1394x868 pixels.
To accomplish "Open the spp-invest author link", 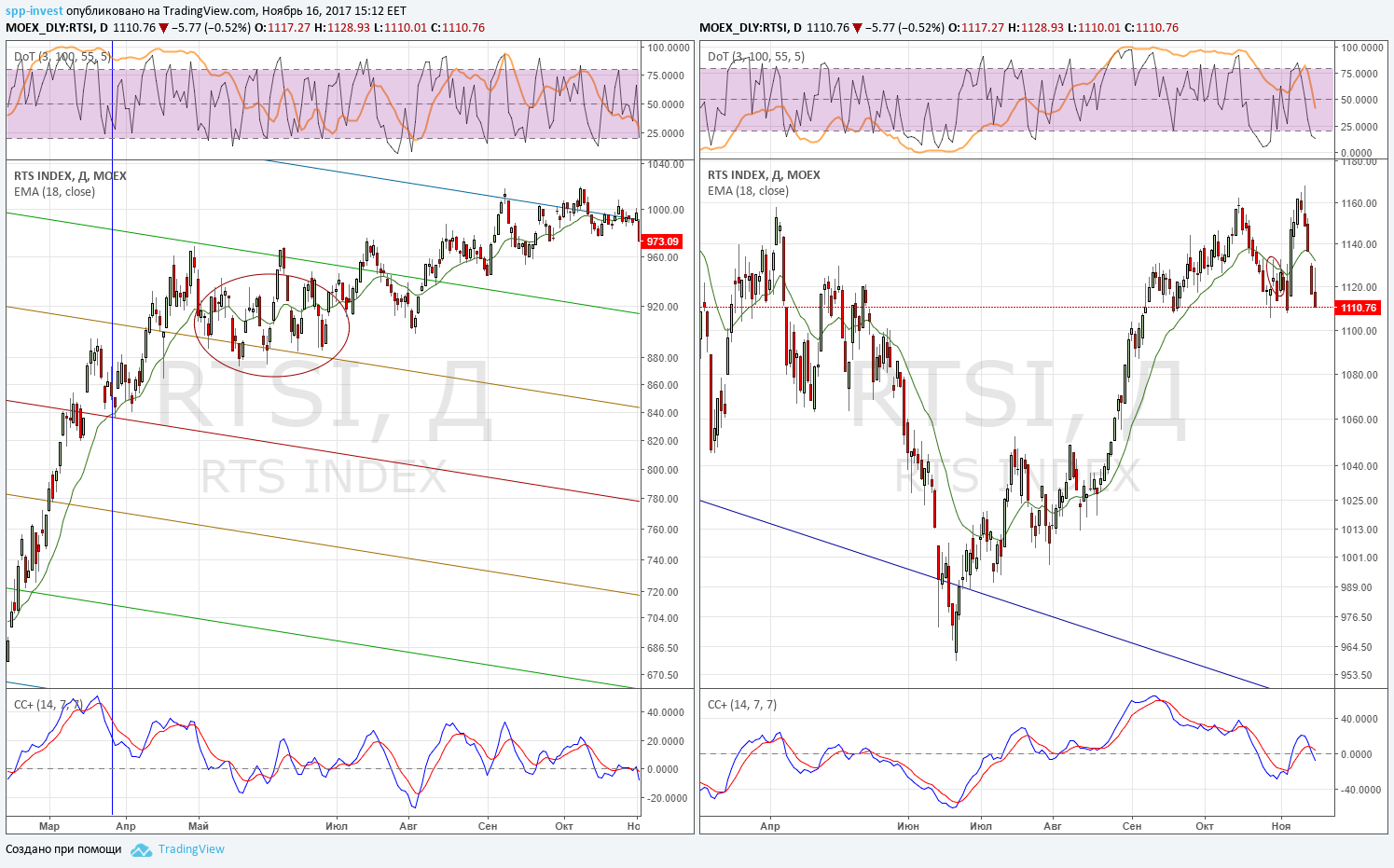I will click(x=35, y=11).
